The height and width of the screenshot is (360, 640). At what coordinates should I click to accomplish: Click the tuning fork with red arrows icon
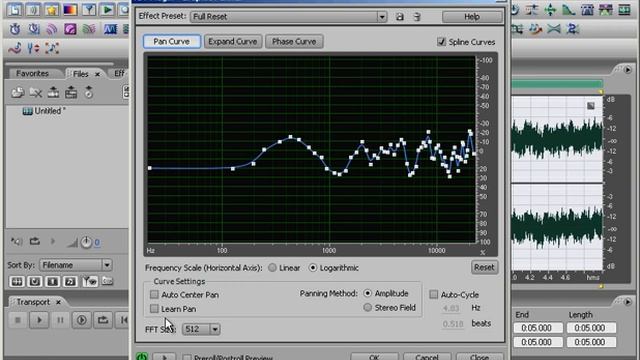[x=33, y=48]
